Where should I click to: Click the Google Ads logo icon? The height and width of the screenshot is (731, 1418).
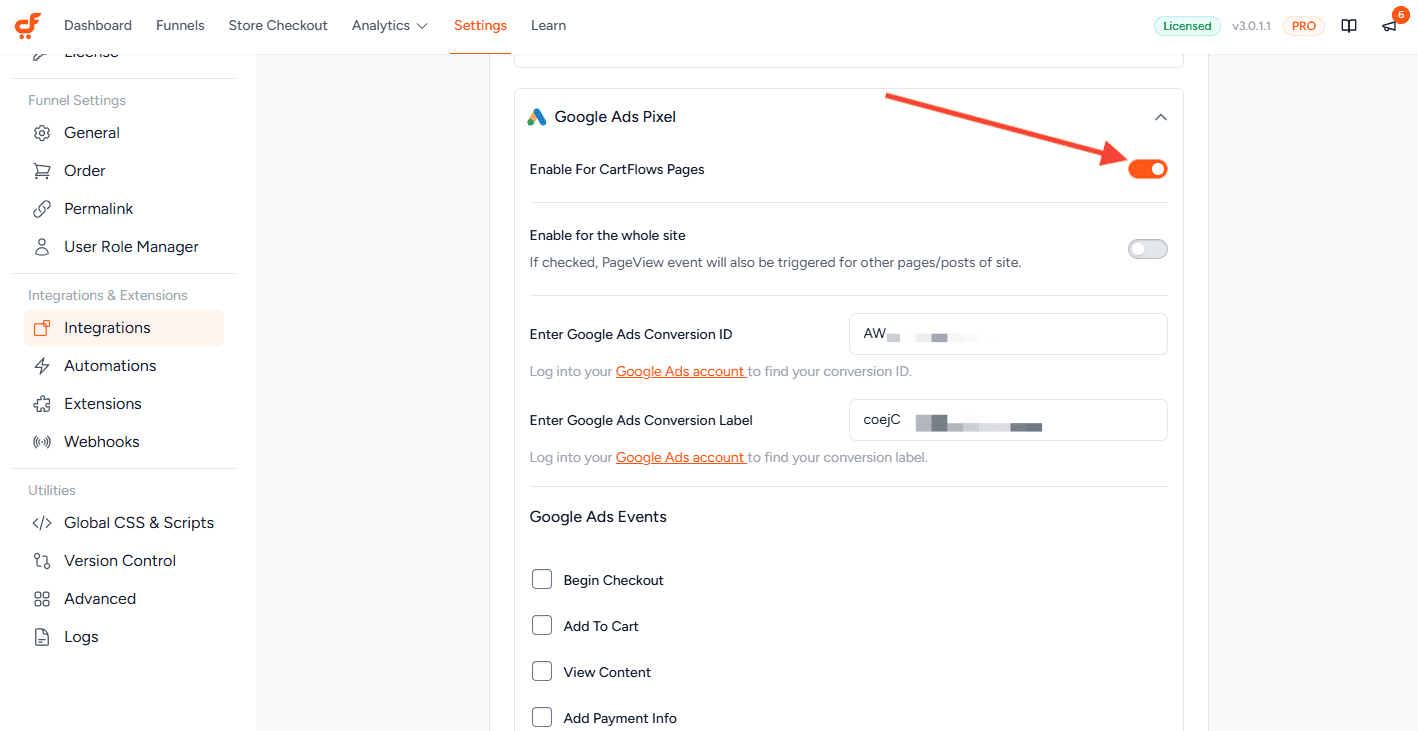(x=537, y=117)
